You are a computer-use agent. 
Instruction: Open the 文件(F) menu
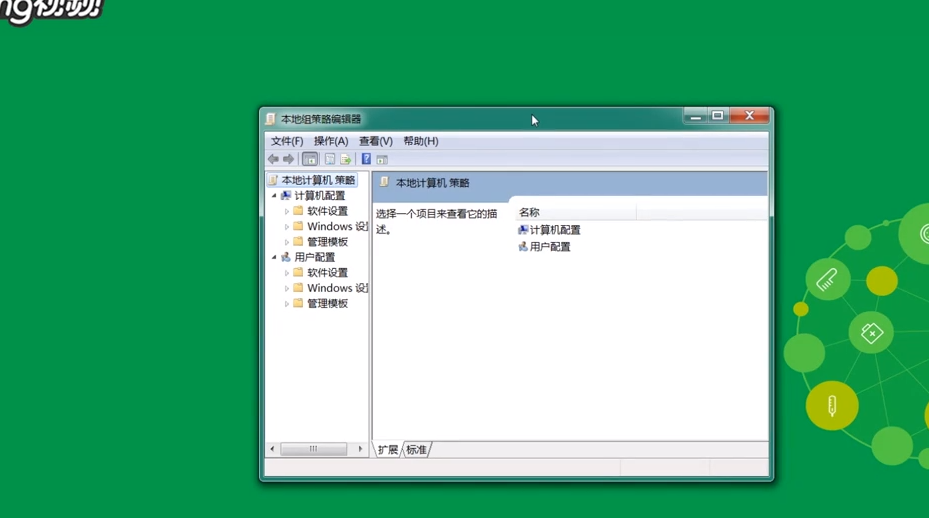(287, 141)
